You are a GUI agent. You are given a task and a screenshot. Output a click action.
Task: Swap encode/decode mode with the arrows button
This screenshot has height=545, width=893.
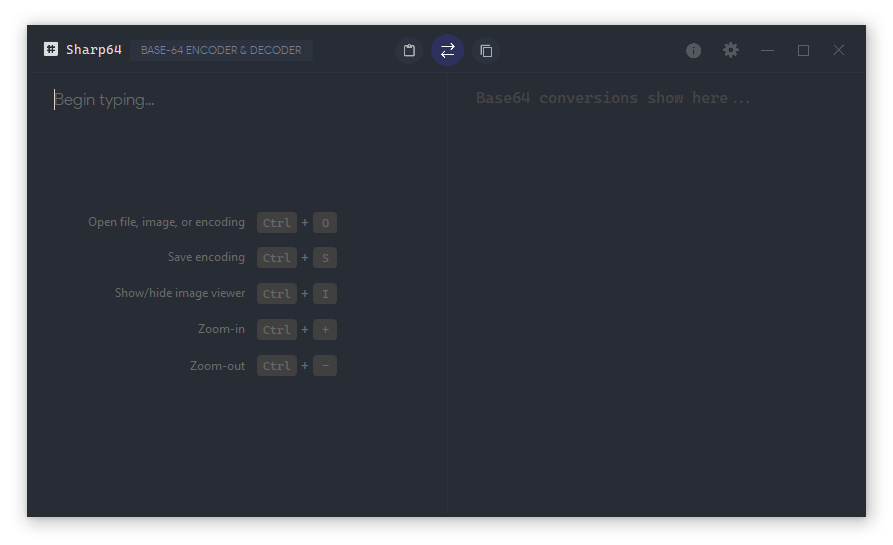(x=447, y=51)
